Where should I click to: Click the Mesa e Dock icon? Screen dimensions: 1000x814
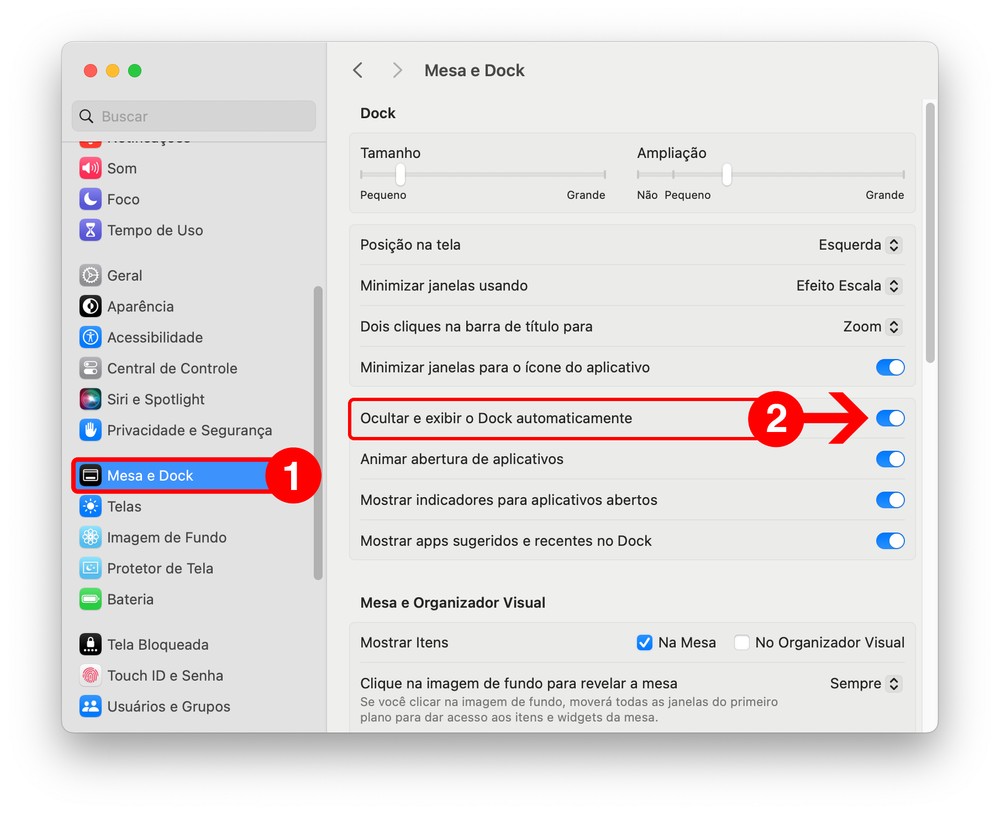[90, 475]
